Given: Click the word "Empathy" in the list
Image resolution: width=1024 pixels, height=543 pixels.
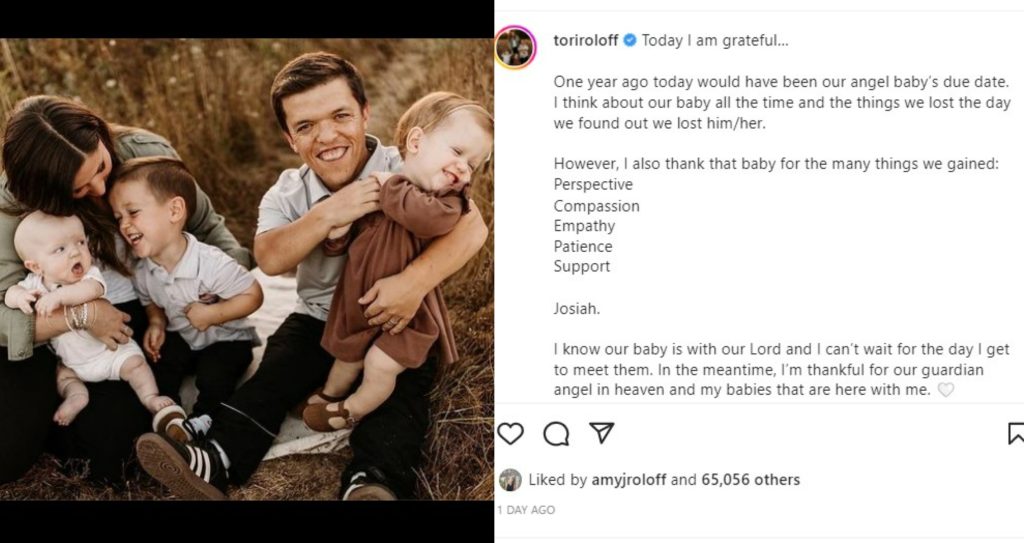Looking at the screenshot, I should (x=585, y=226).
